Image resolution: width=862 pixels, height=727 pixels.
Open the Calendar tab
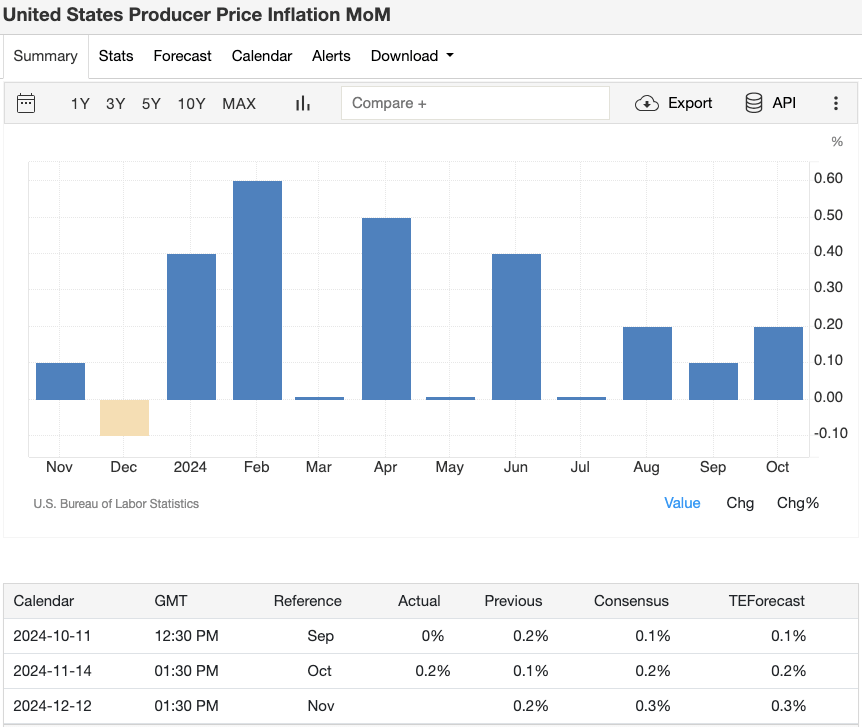(x=261, y=56)
